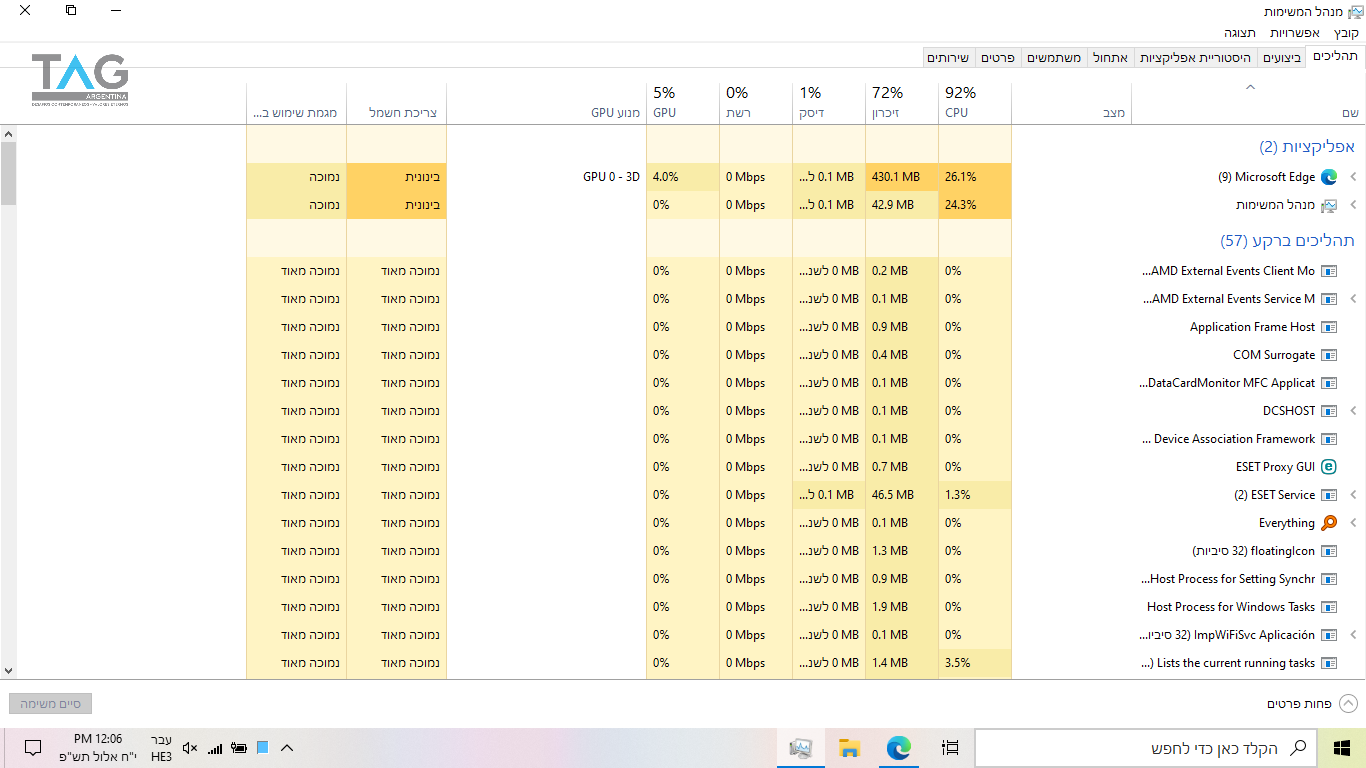Image resolution: width=1366 pixels, height=768 pixels.
Task: Sort by GPU percentage column header
Action: (683, 102)
